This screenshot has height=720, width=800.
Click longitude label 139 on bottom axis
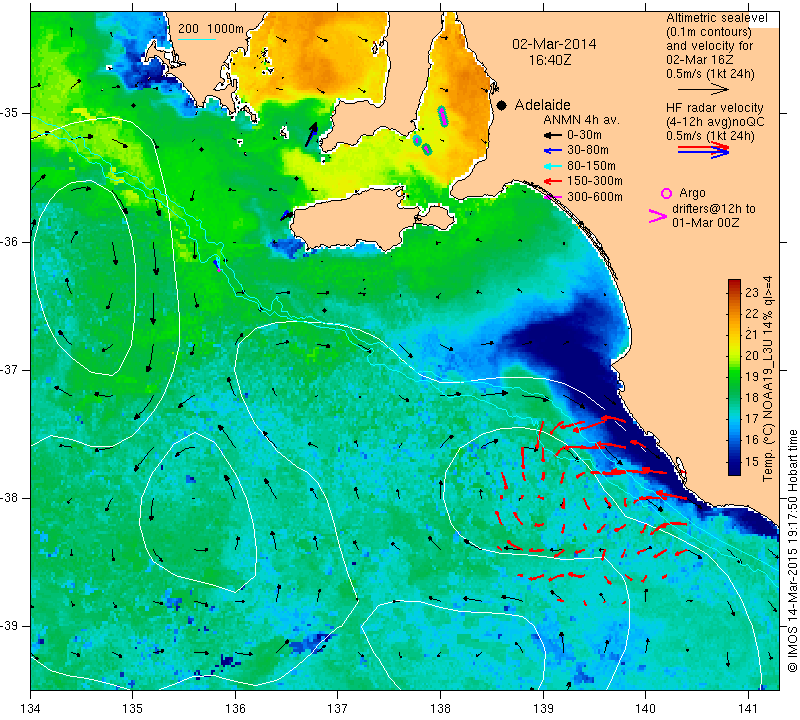543,709
